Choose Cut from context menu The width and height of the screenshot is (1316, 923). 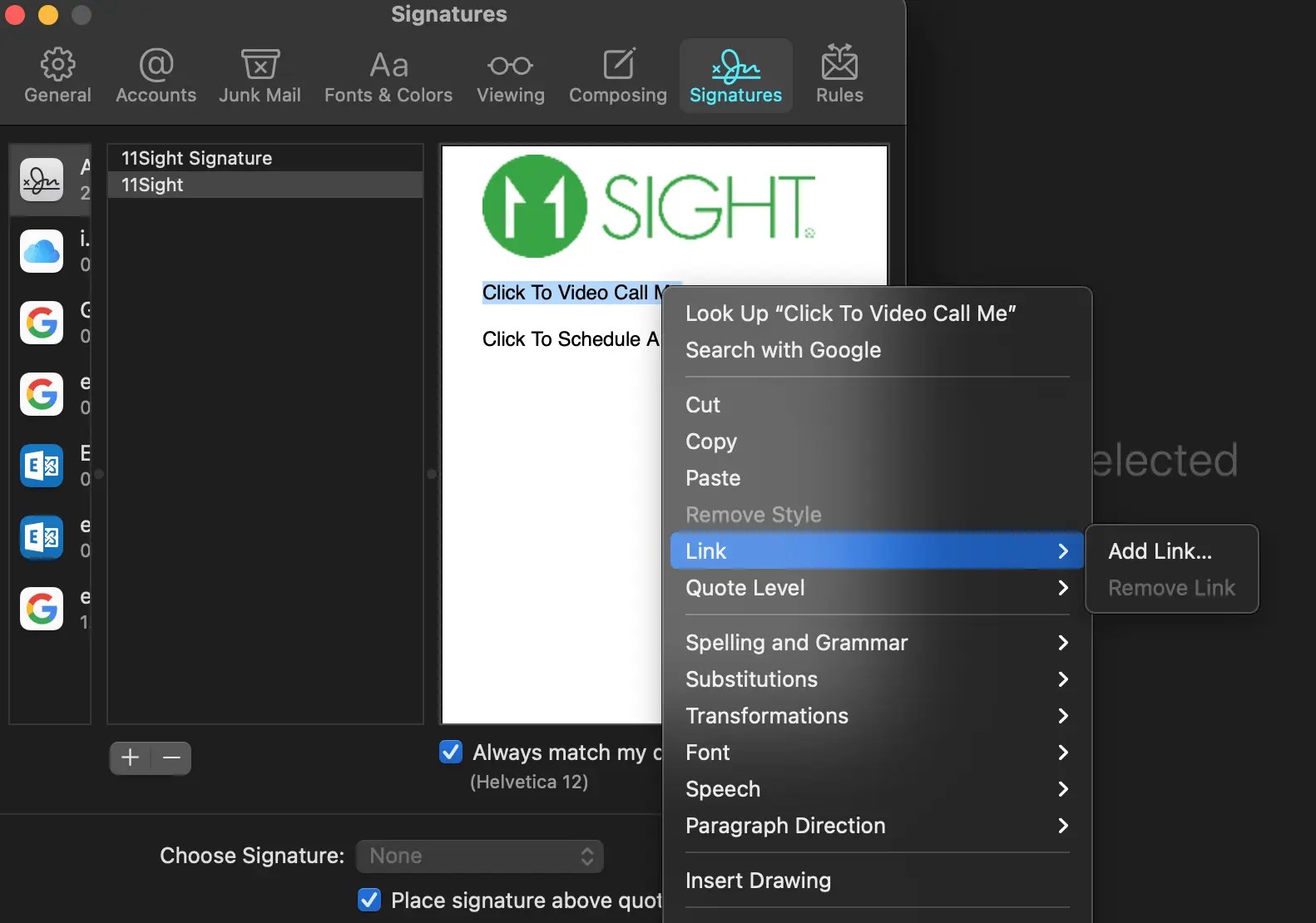tap(877, 405)
